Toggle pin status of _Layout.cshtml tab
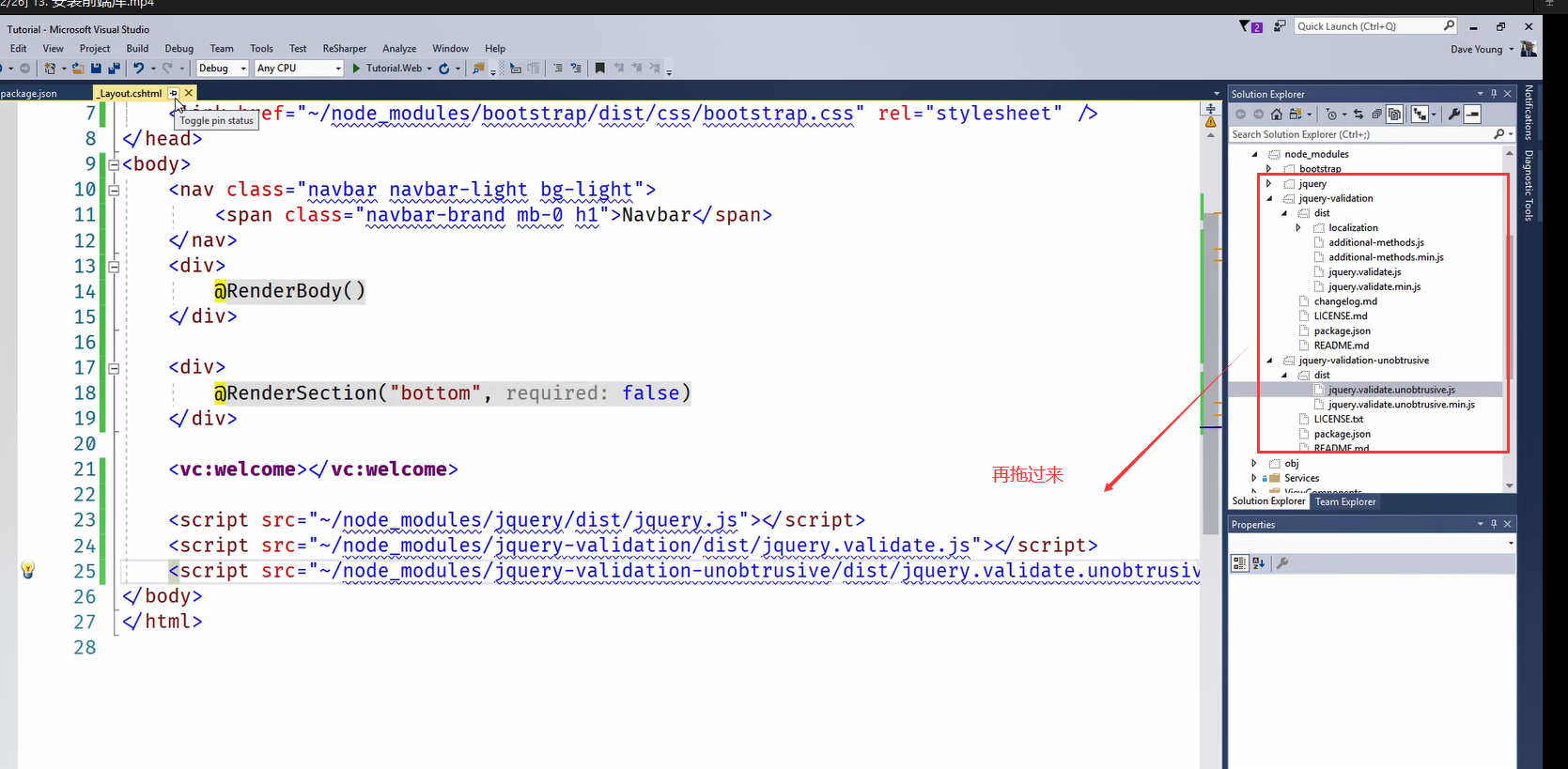Image resolution: width=1568 pixels, height=769 pixels. coord(174,93)
